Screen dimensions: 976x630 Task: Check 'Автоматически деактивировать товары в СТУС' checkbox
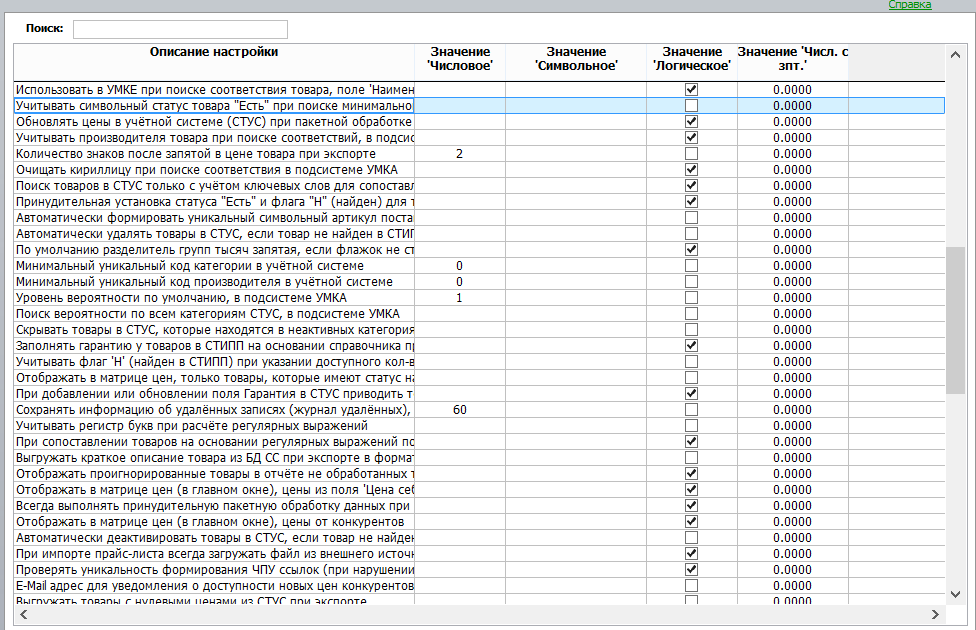click(x=692, y=538)
